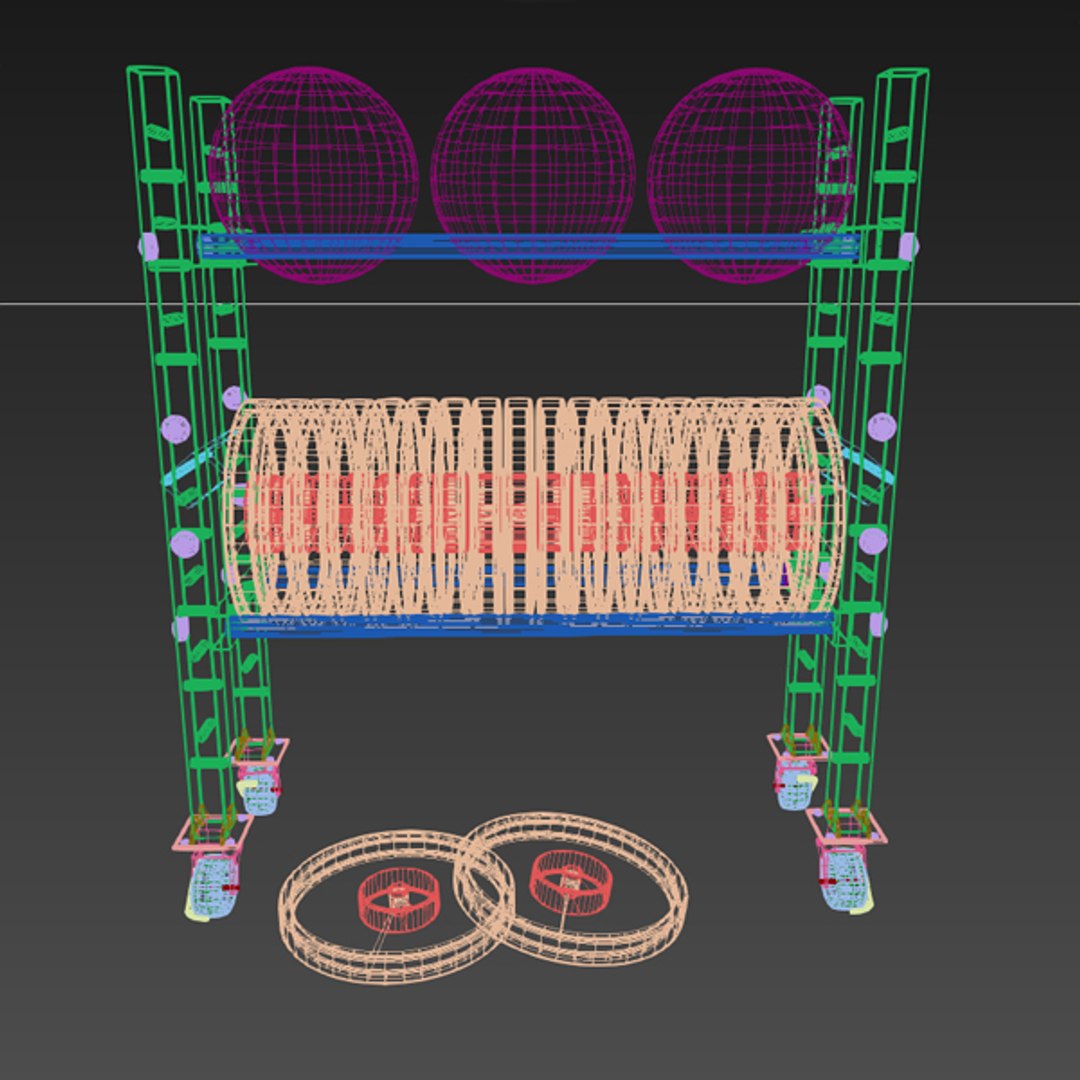Image resolution: width=1080 pixels, height=1080 pixels.
Task: Select the middle magenta sphere wireframe
Action: (533, 175)
